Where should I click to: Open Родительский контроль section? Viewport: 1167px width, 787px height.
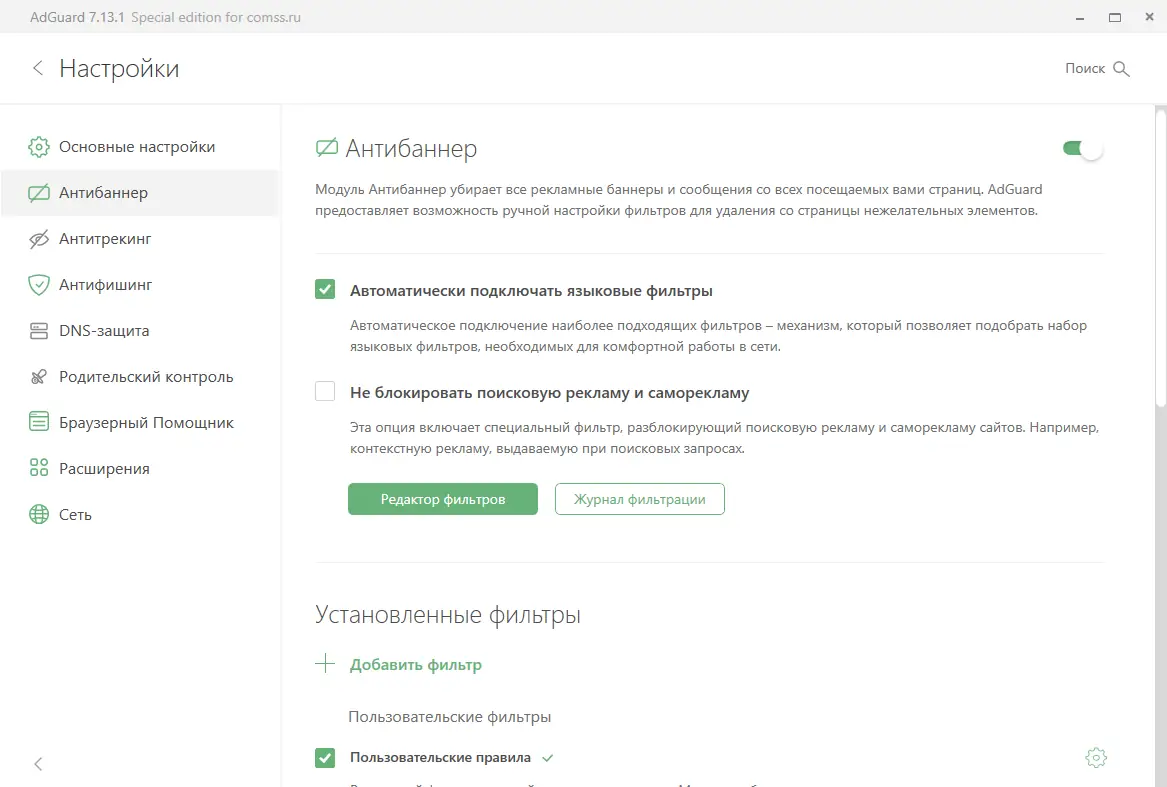point(140,377)
